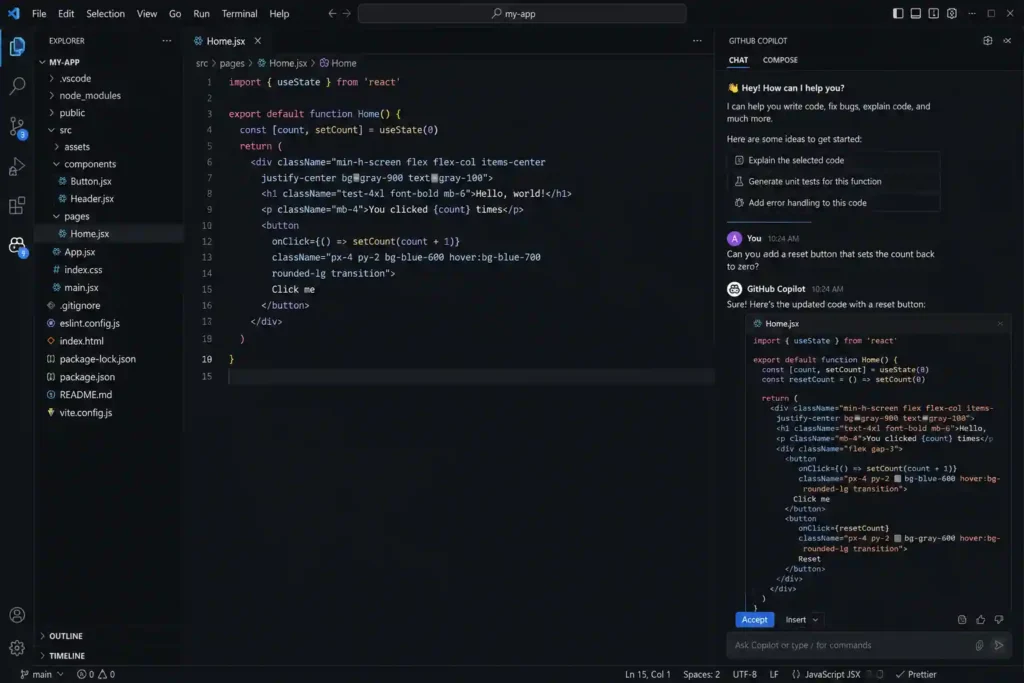Open the customize layout icon
This screenshot has height=683, width=1024.
(952, 13)
